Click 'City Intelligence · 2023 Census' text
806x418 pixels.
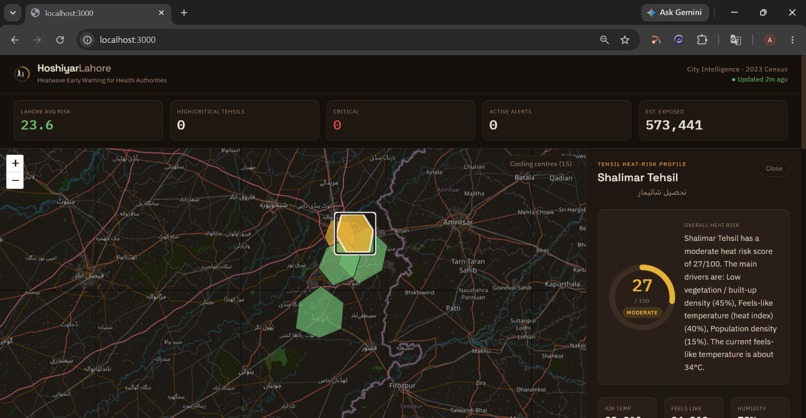[737, 69]
